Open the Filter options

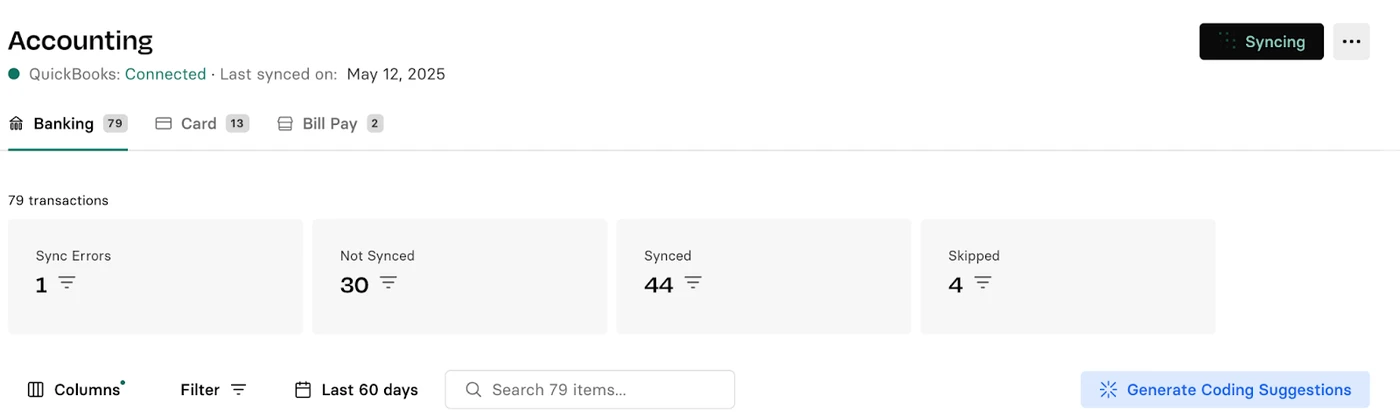(x=213, y=390)
